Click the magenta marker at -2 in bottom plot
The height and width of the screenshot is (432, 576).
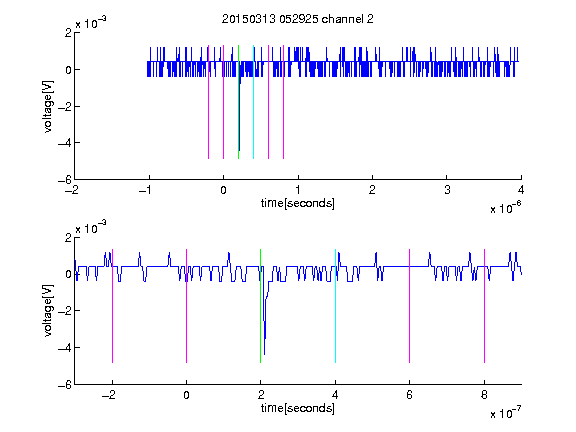(112, 306)
